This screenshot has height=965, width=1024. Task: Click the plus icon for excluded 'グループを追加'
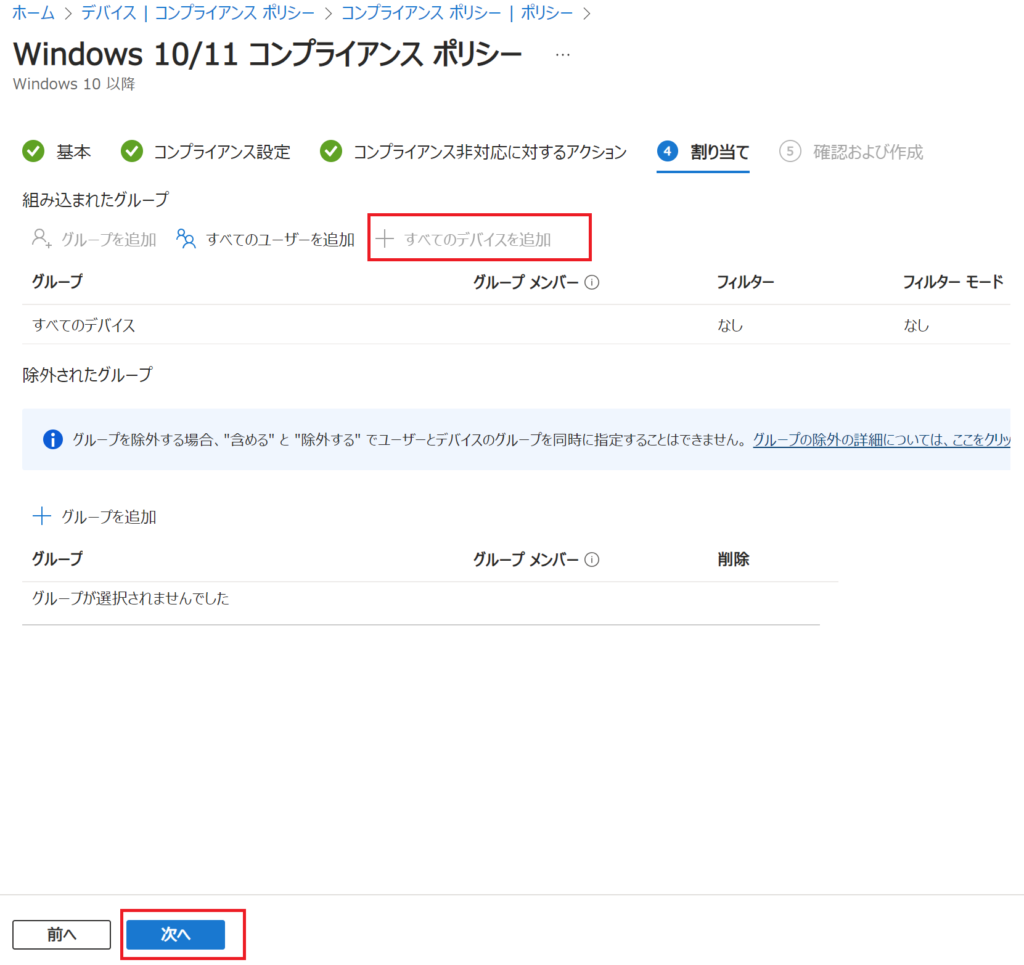(41, 516)
